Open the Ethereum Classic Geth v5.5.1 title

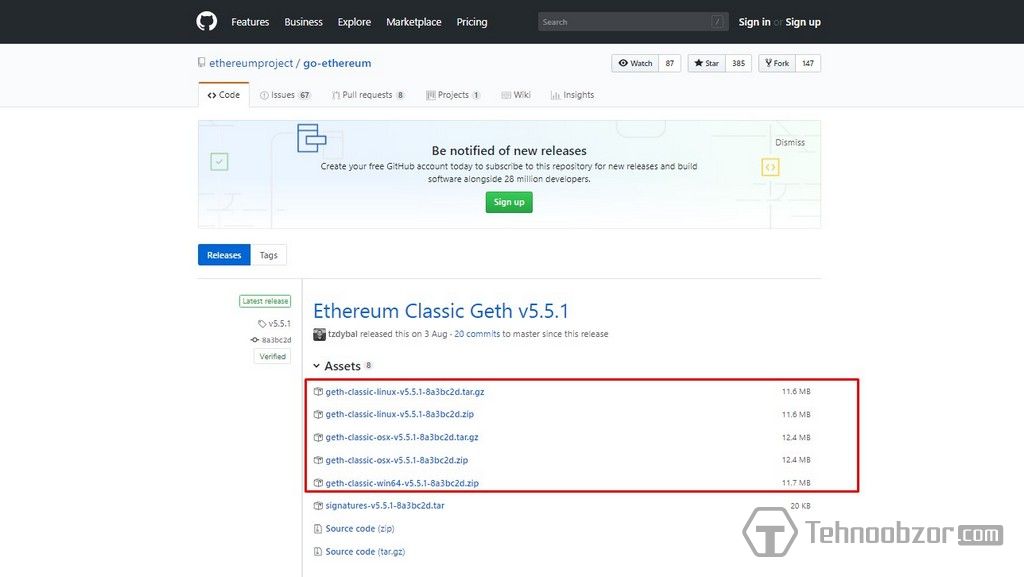(441, 311)
